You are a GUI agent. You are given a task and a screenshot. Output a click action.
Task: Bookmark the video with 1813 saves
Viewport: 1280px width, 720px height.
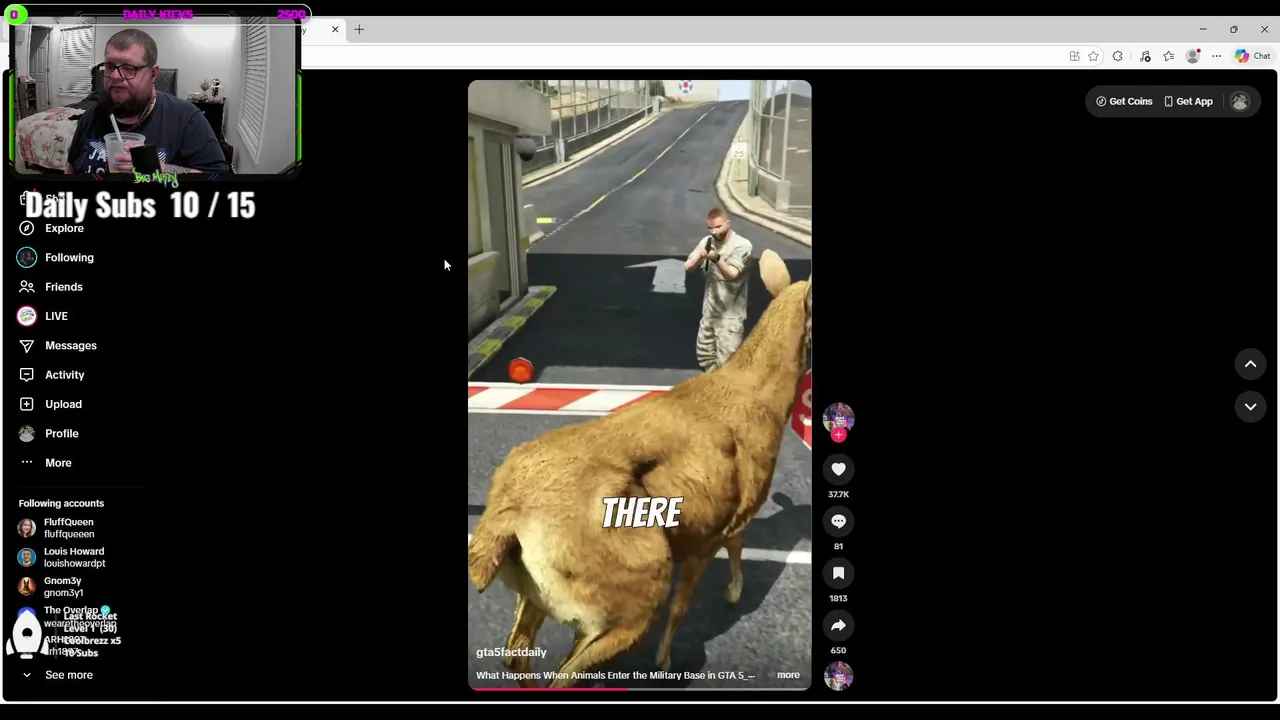coord(838,573)
